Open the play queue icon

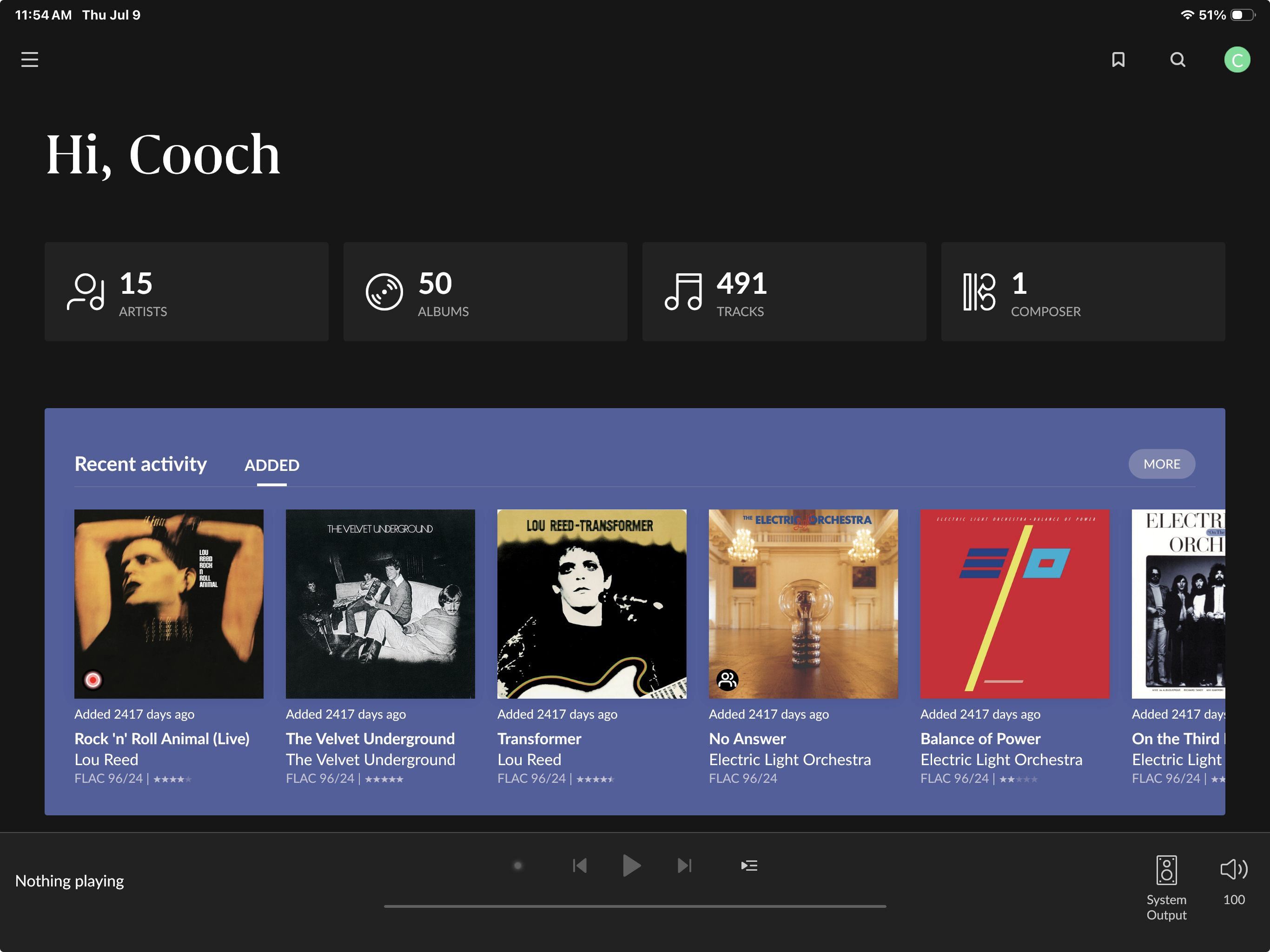pos(749,865)
